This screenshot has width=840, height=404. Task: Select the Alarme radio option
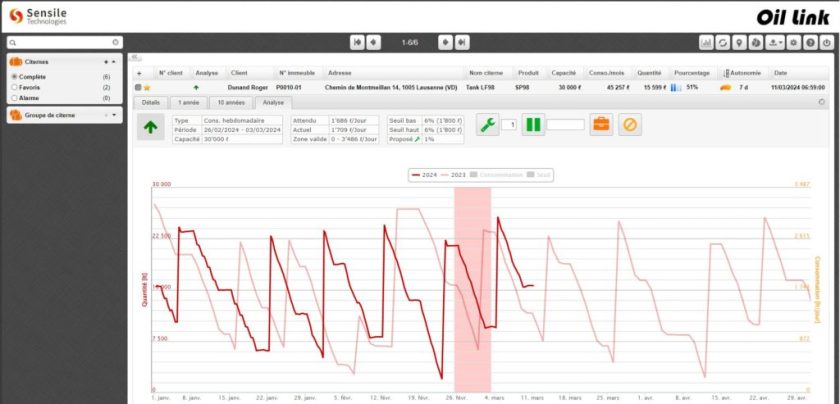14,97
